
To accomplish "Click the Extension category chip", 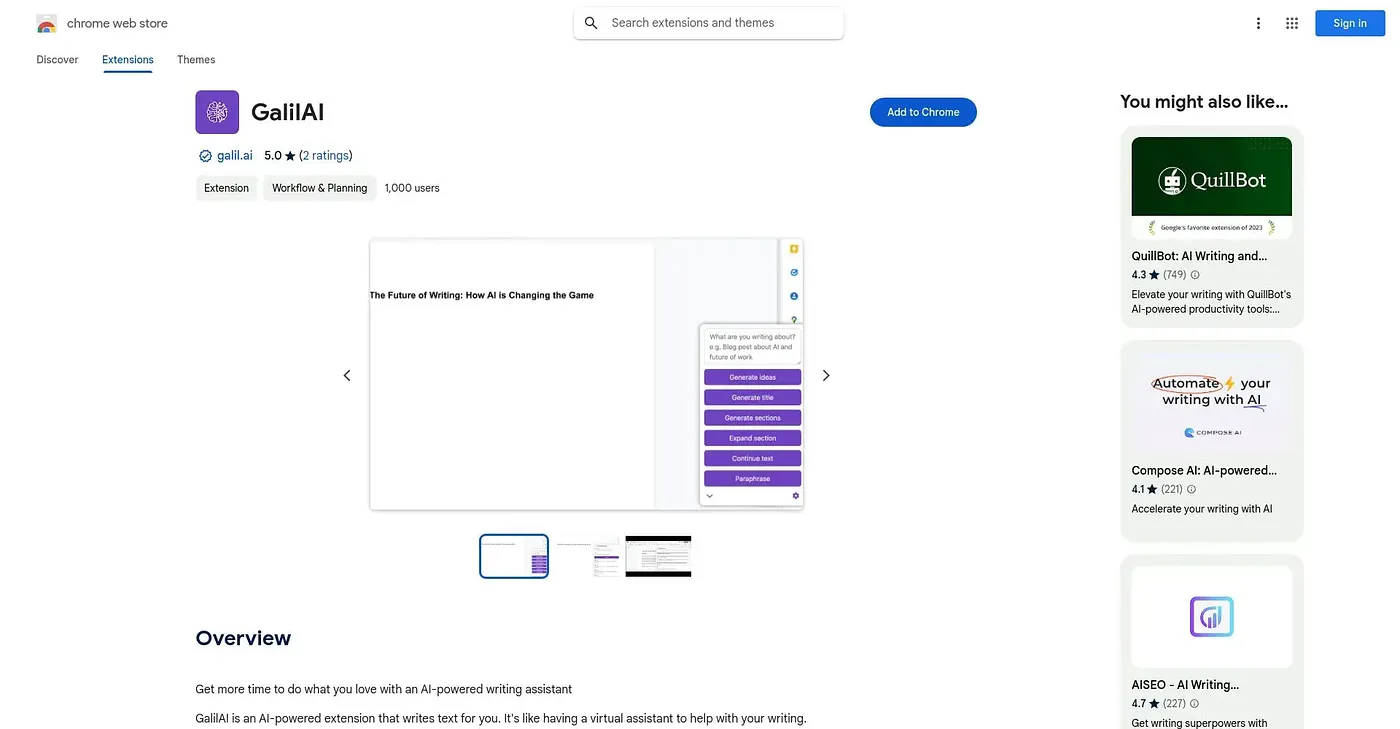I will click(226, 188).
